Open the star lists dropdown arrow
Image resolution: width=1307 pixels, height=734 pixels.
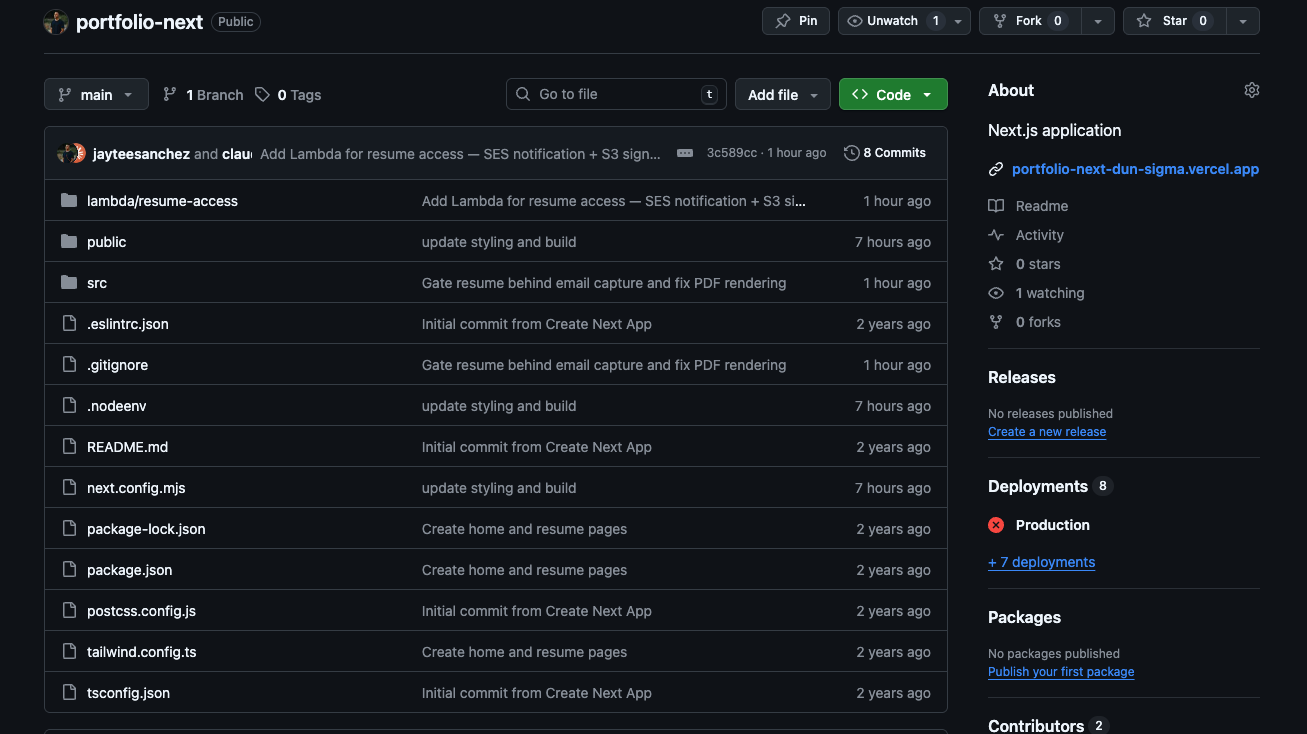(1243, 21)
